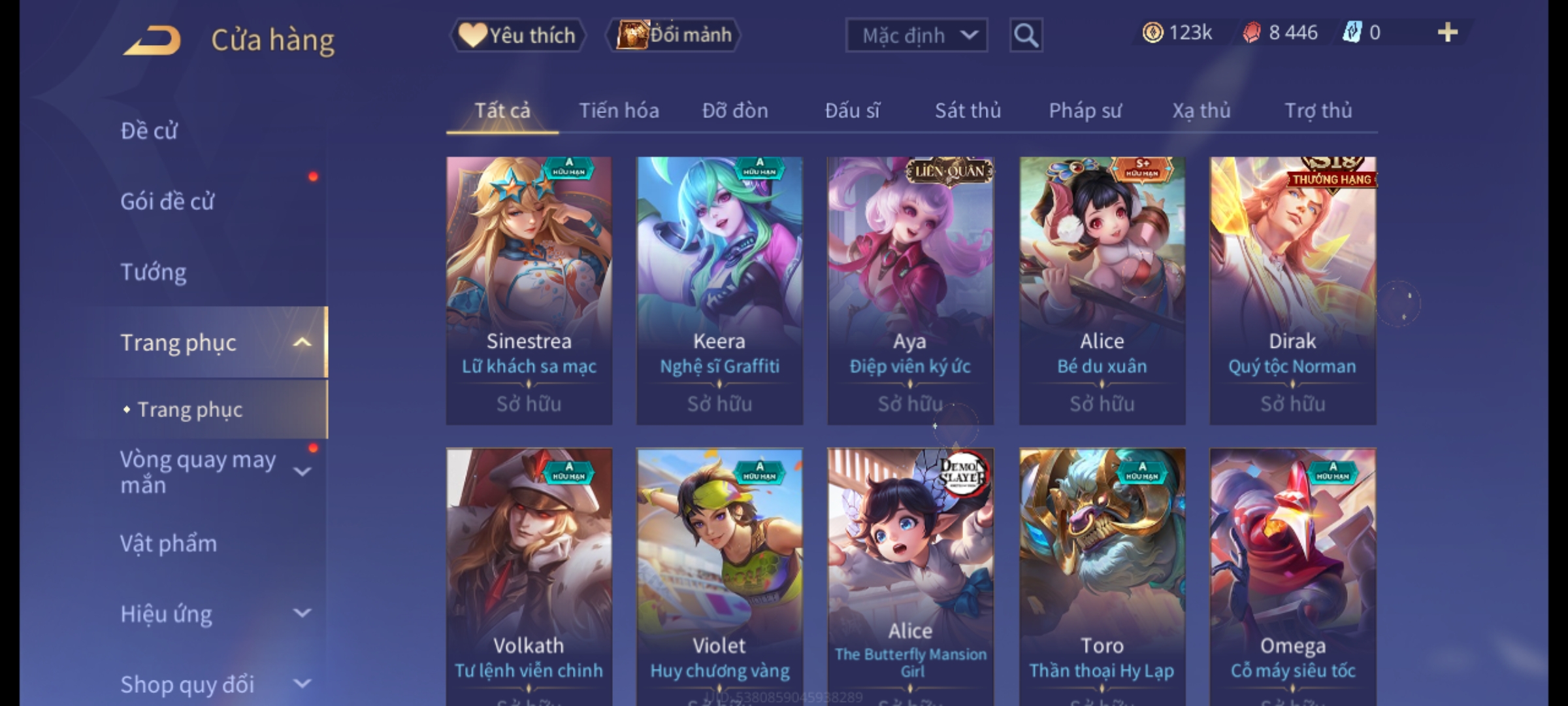
Task: Collapse the Trang phục sidebar section
Action: pyautogui.click(x=302, y=343)
